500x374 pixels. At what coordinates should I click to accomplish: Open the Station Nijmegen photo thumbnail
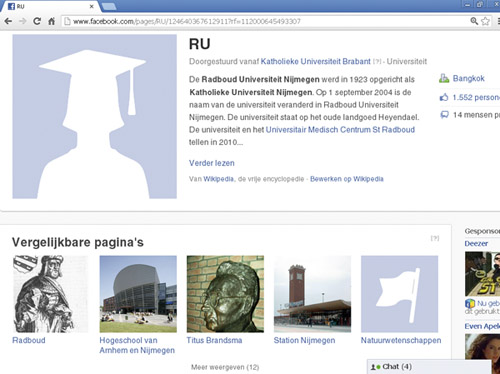[x=312, y=294]
